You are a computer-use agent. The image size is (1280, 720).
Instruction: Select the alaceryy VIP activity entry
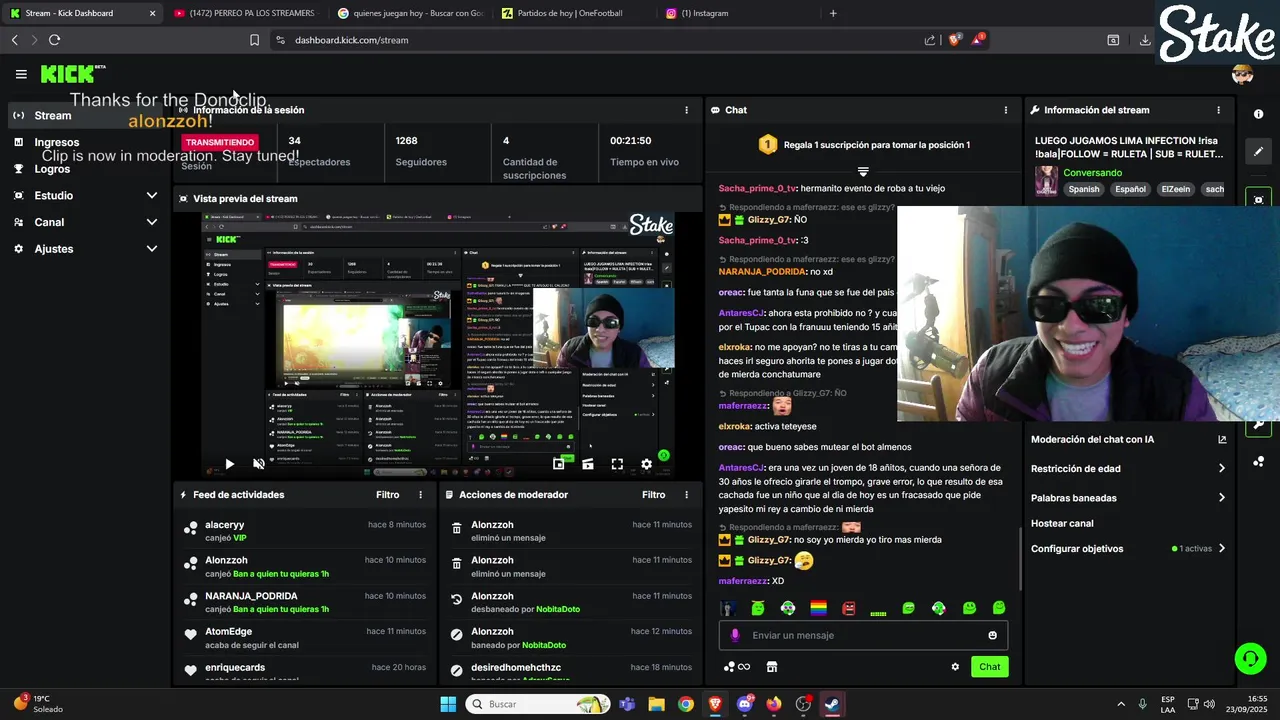point(305,531)
